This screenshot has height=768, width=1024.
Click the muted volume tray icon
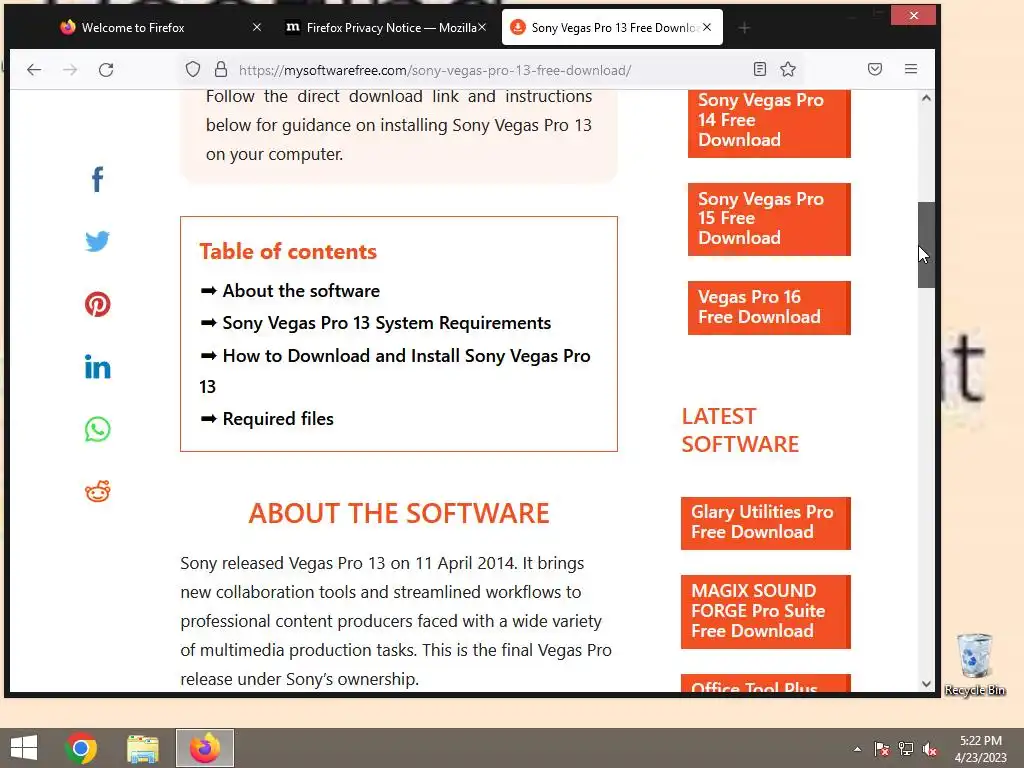point(930,749)
